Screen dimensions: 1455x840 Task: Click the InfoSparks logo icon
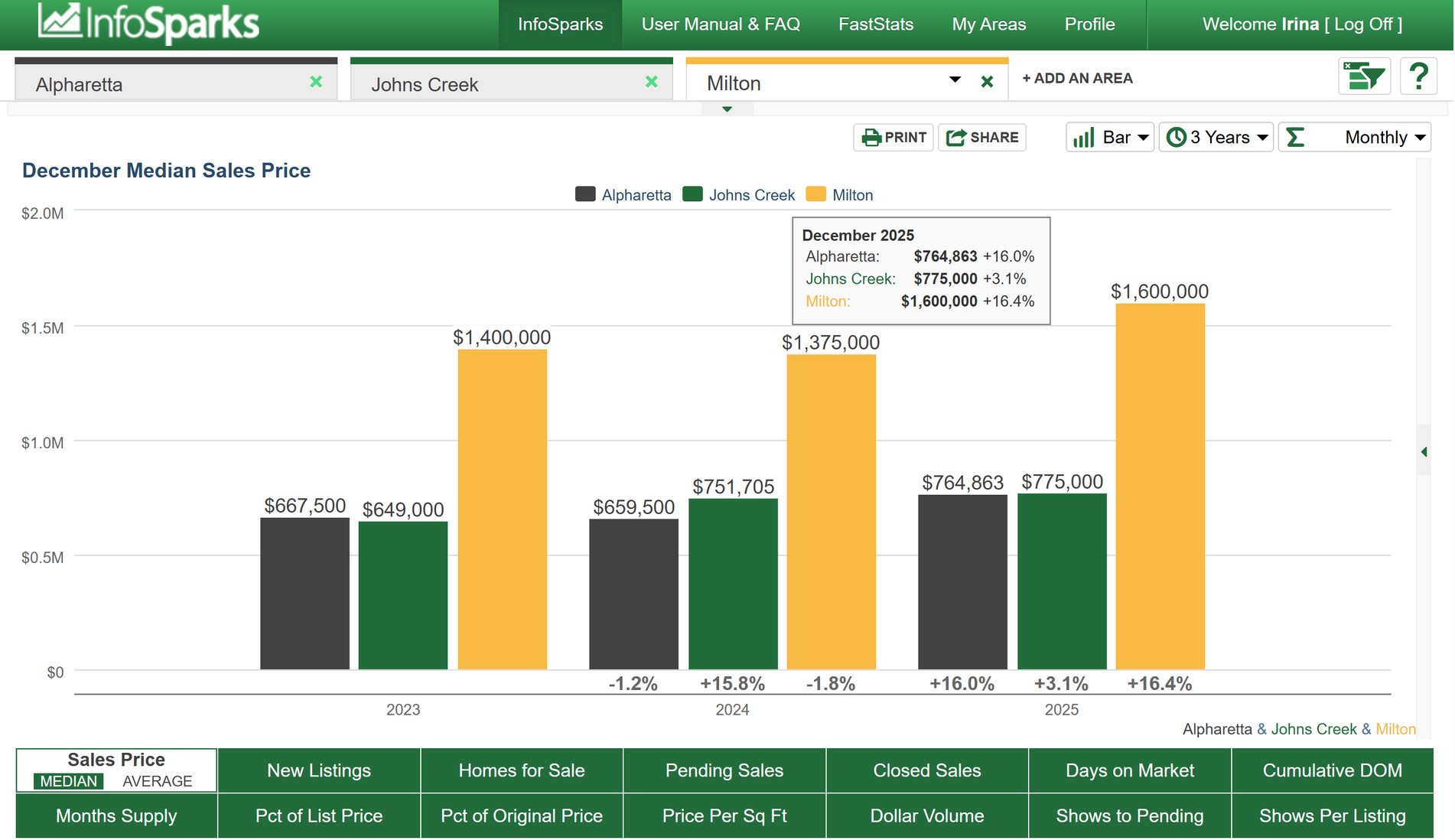(x=60, y=21)
